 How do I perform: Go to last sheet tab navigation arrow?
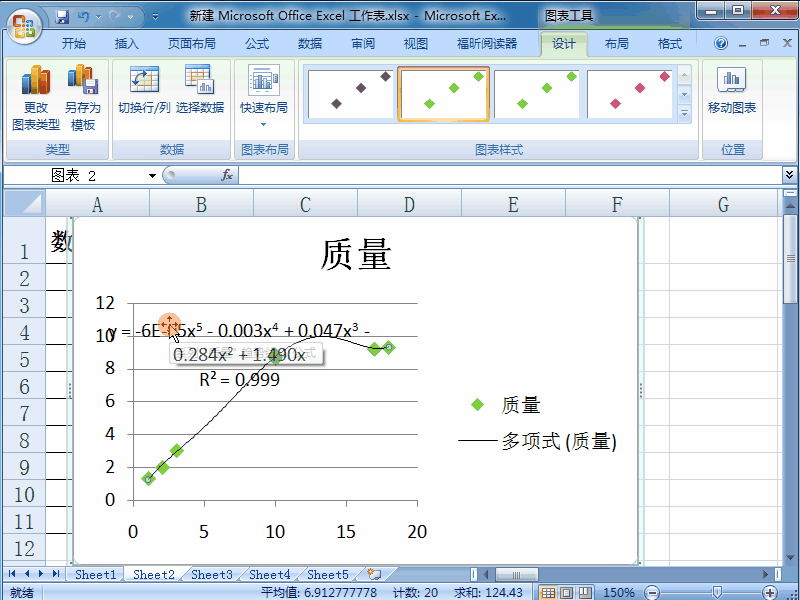[x=56, y=574]
